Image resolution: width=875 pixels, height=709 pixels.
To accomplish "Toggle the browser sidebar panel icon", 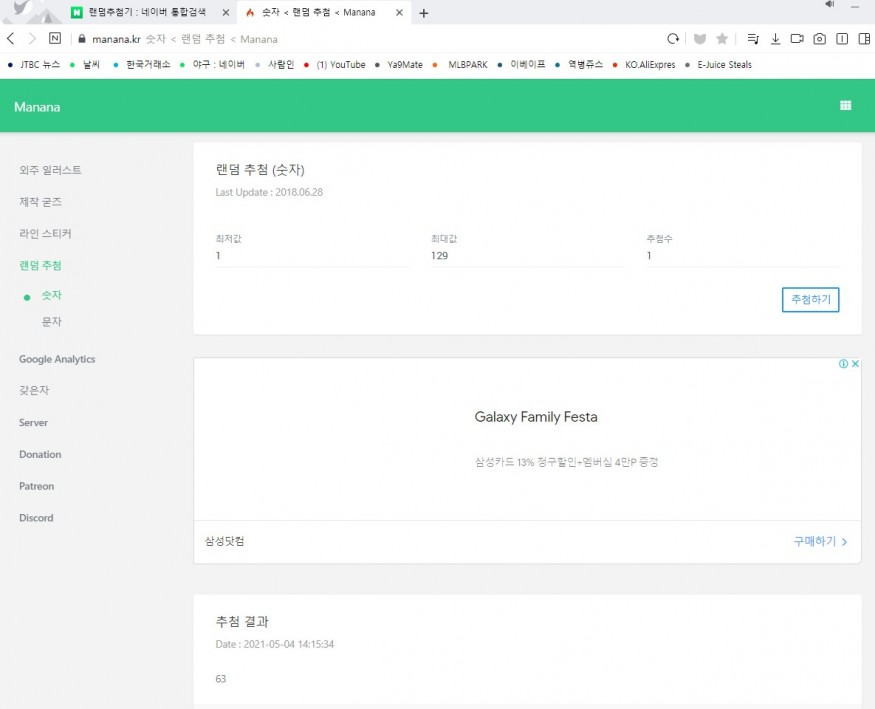I will click(864, 39).
